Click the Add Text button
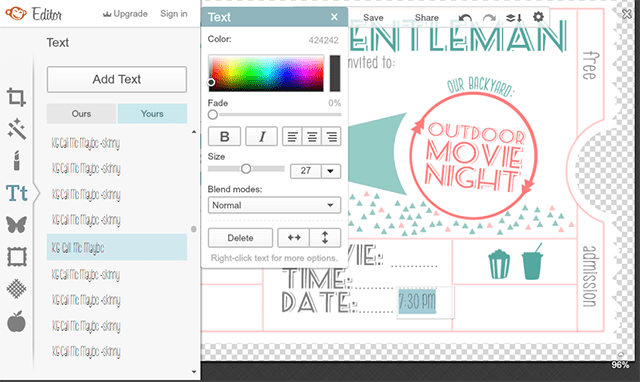The height and width of the screenshot is (382, 640). (x=117, y=79)
